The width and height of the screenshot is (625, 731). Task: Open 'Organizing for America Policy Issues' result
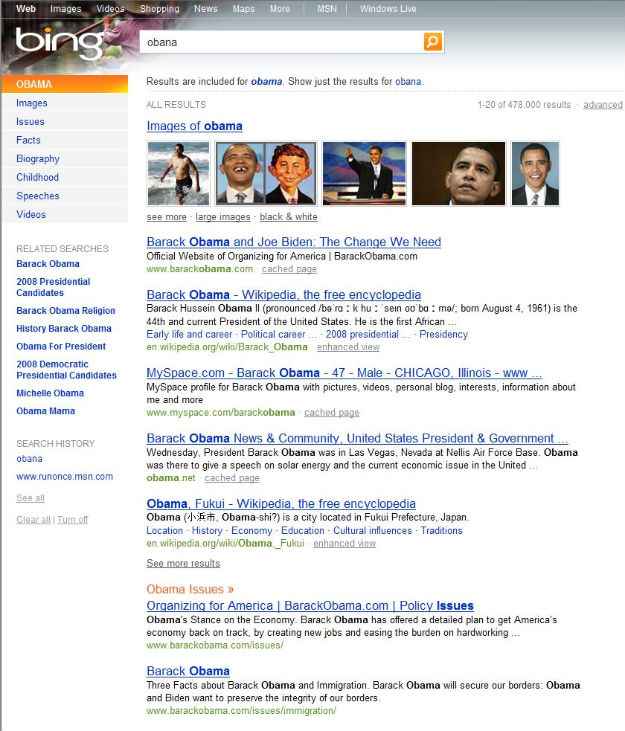[310, 606]
